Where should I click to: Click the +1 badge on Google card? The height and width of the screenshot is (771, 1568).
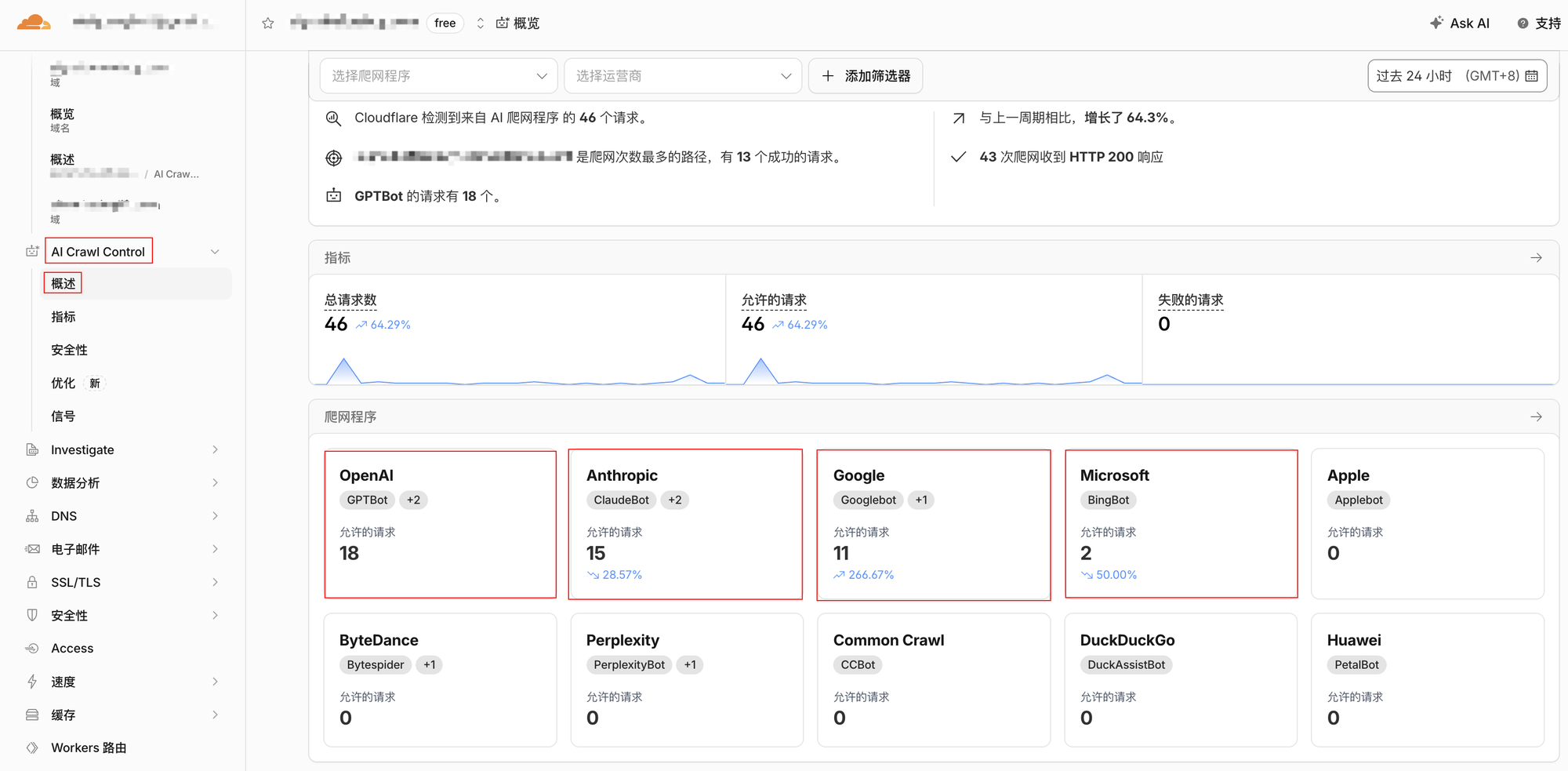coord(921,500)
